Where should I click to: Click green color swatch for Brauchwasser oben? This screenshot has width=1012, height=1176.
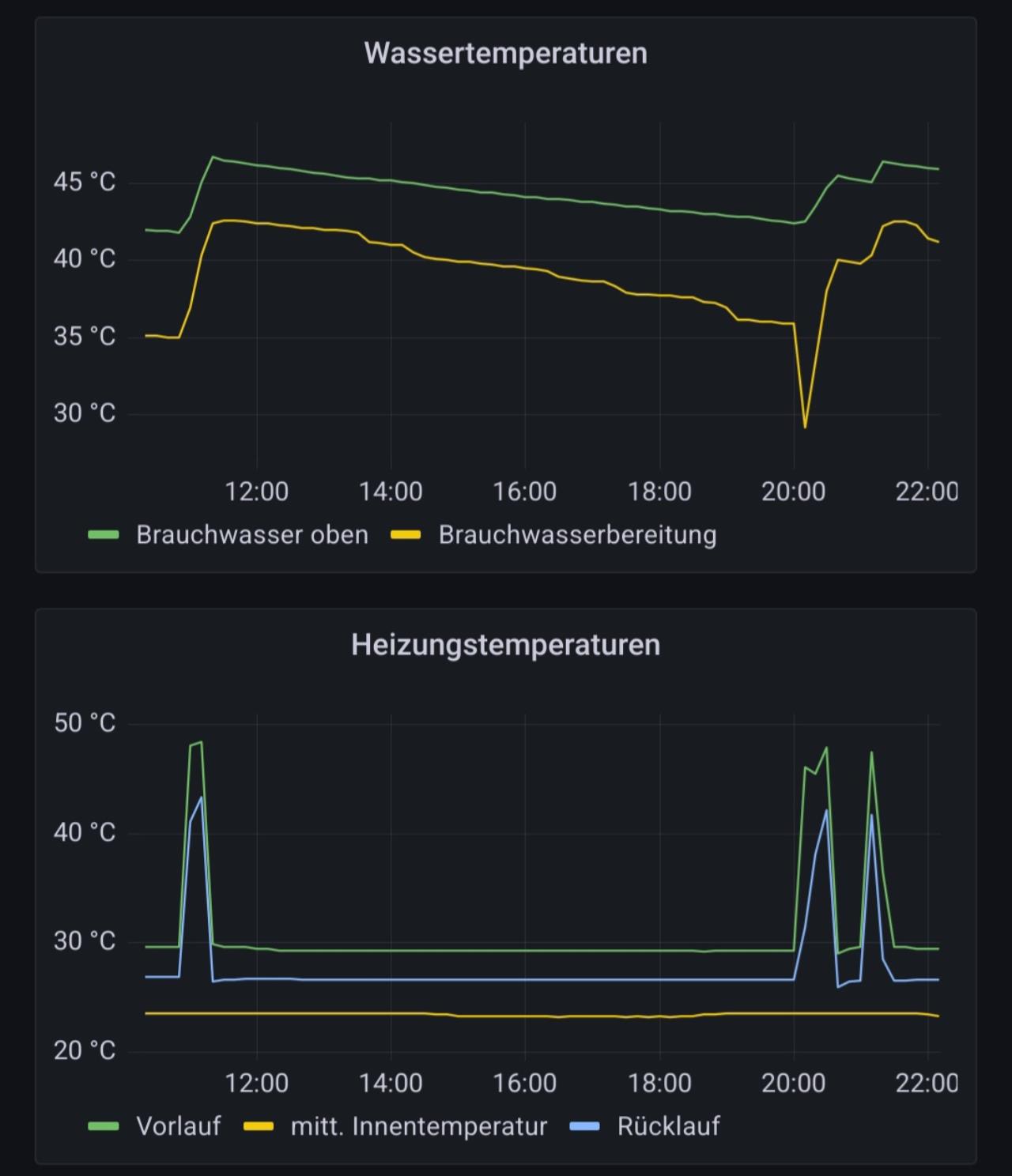click(104, 535)
